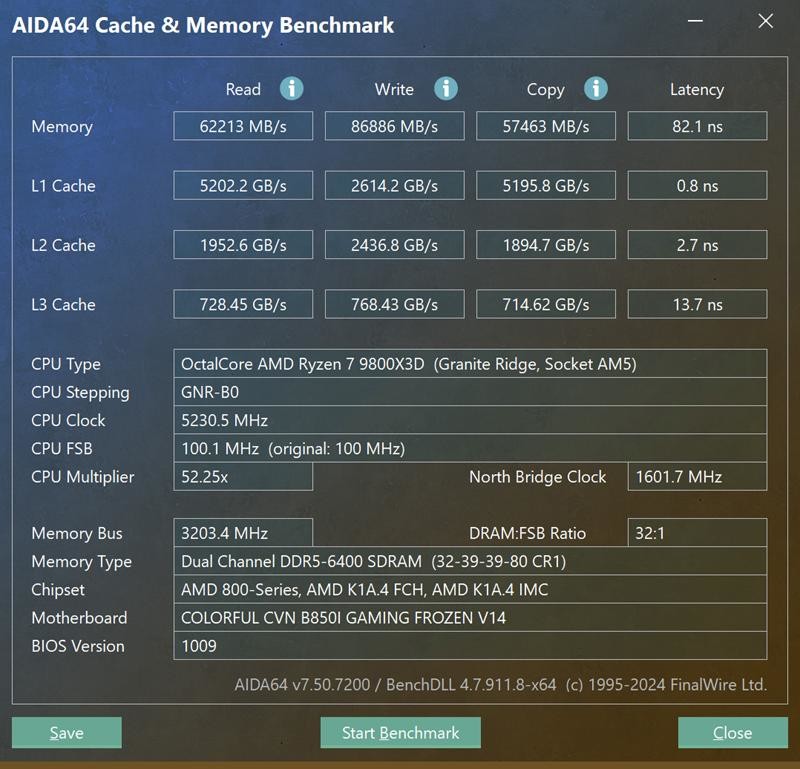Screen dimensions: 800x769
Task: Select the Memory write speed result field
Action: coord(394,126)
